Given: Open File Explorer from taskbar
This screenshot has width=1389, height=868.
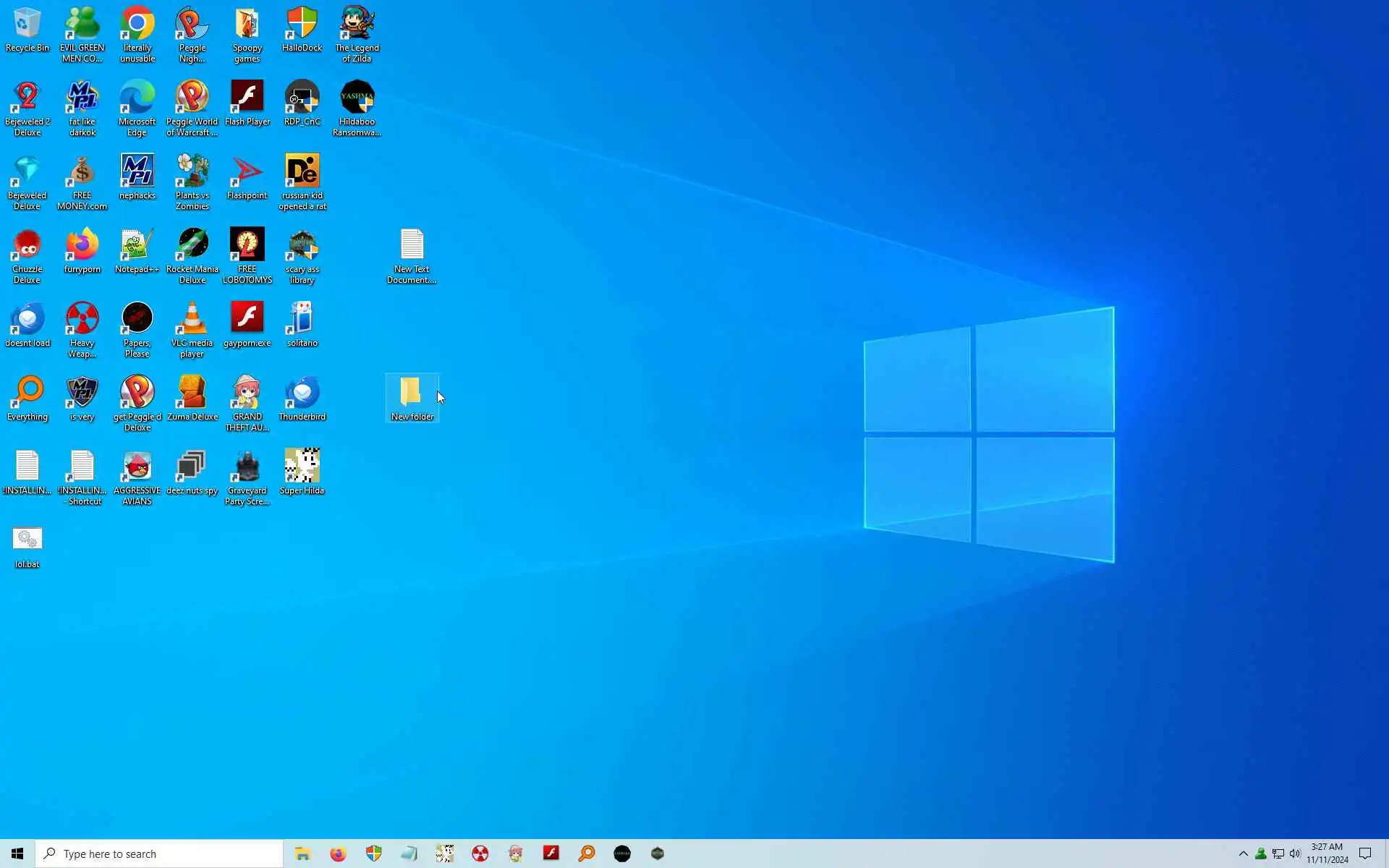Looking at the screenshot, I should [302, 854].
